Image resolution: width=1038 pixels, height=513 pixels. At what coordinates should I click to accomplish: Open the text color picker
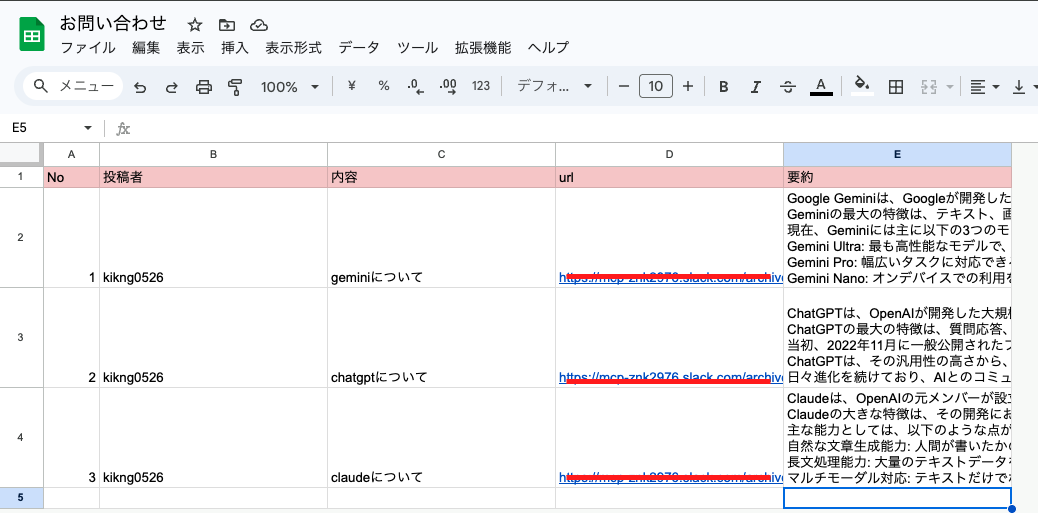click(x=821, y=87)
